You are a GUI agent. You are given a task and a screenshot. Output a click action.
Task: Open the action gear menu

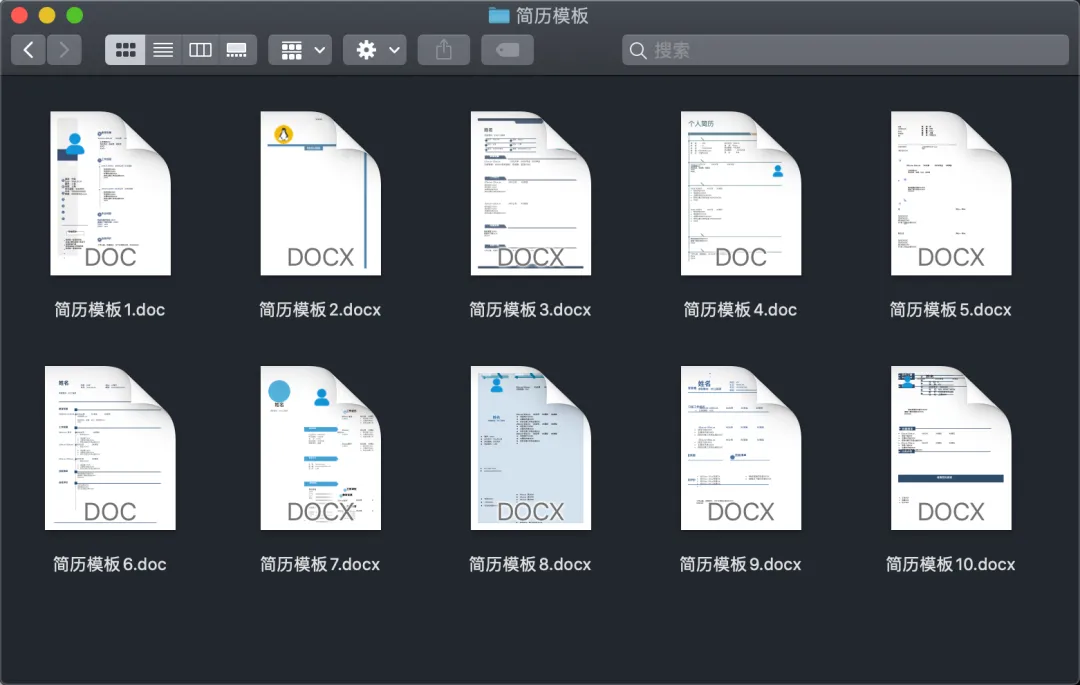375,50
